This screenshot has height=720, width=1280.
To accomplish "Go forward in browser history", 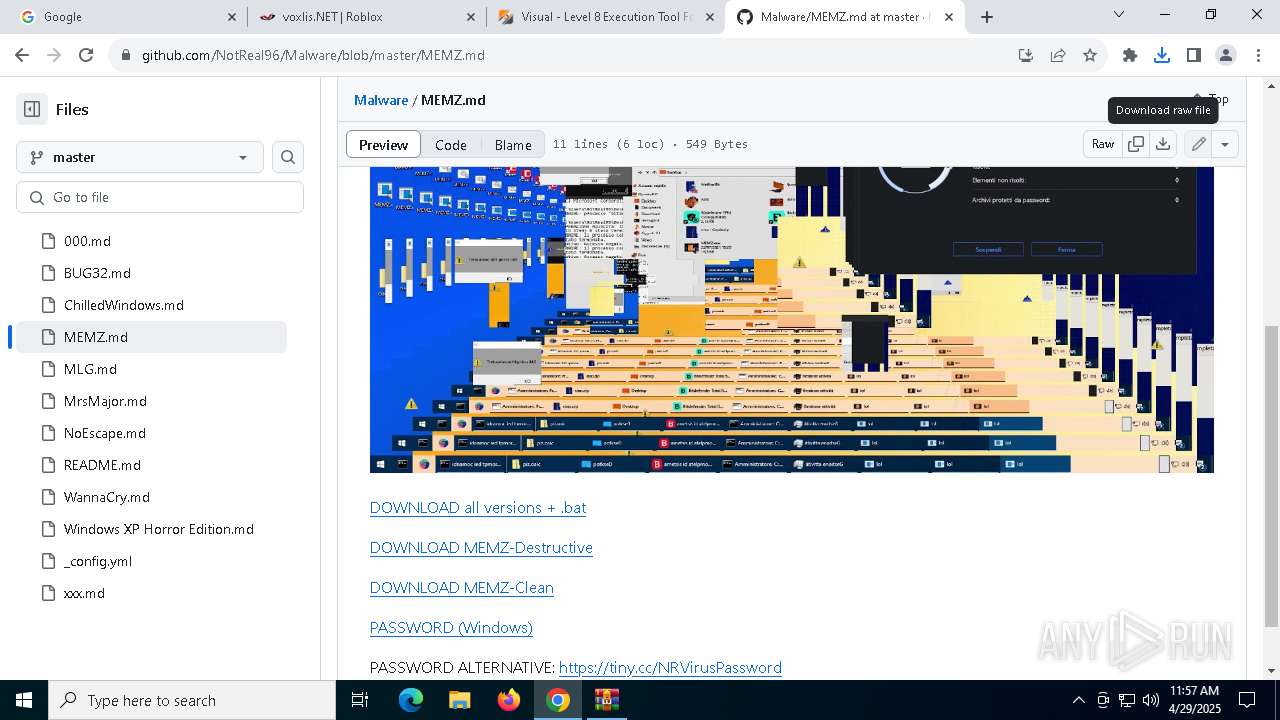I will [x=54, y=56].
